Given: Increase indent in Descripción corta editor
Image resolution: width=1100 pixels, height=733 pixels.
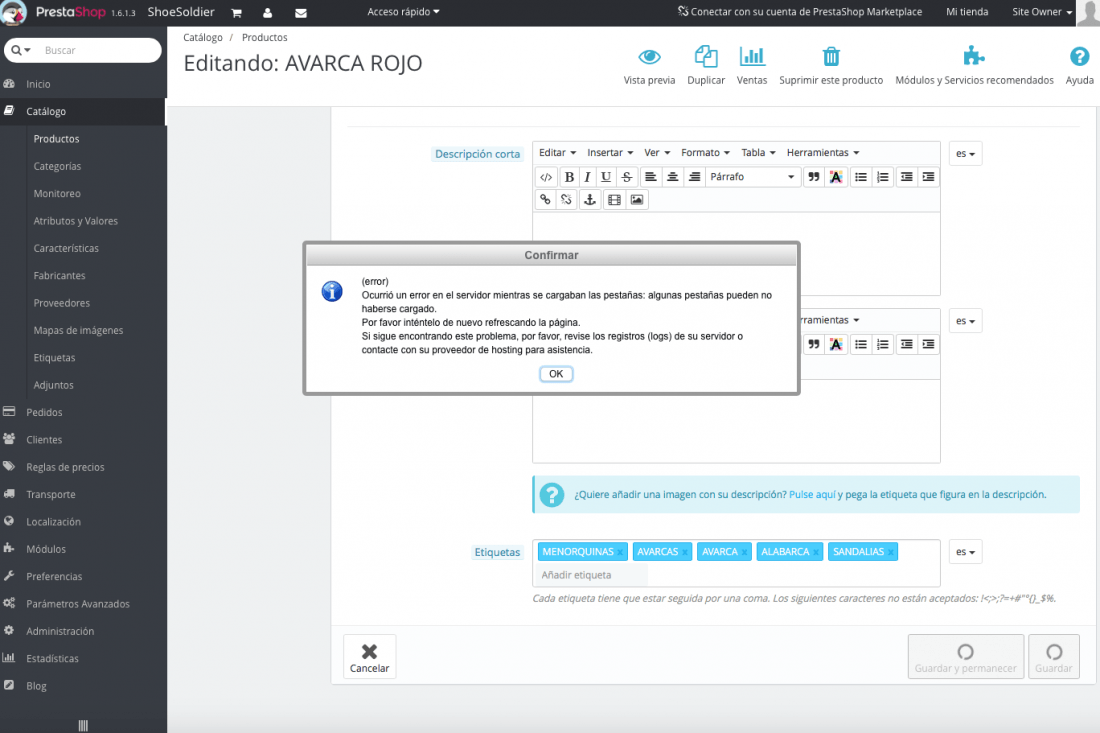Looking at the screenshot, I should [928, 177].
